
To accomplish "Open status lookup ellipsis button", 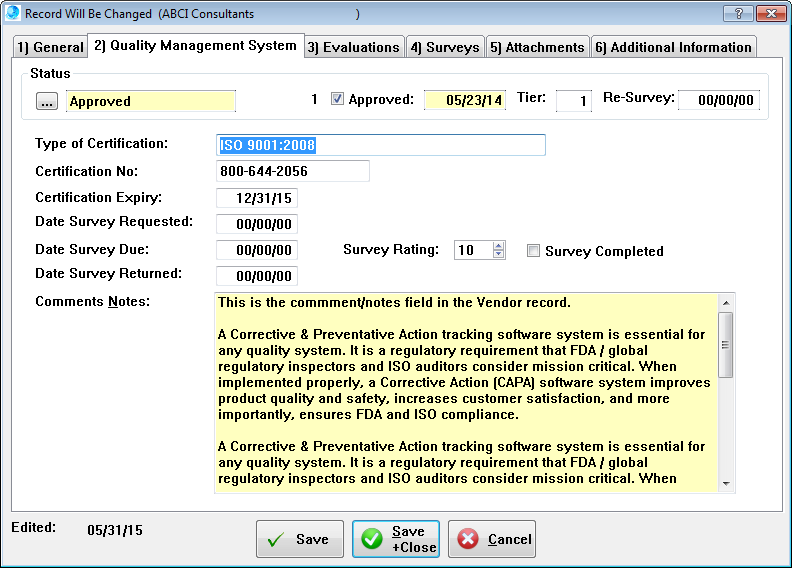I will pyautogui.click(x=47, y=101).
